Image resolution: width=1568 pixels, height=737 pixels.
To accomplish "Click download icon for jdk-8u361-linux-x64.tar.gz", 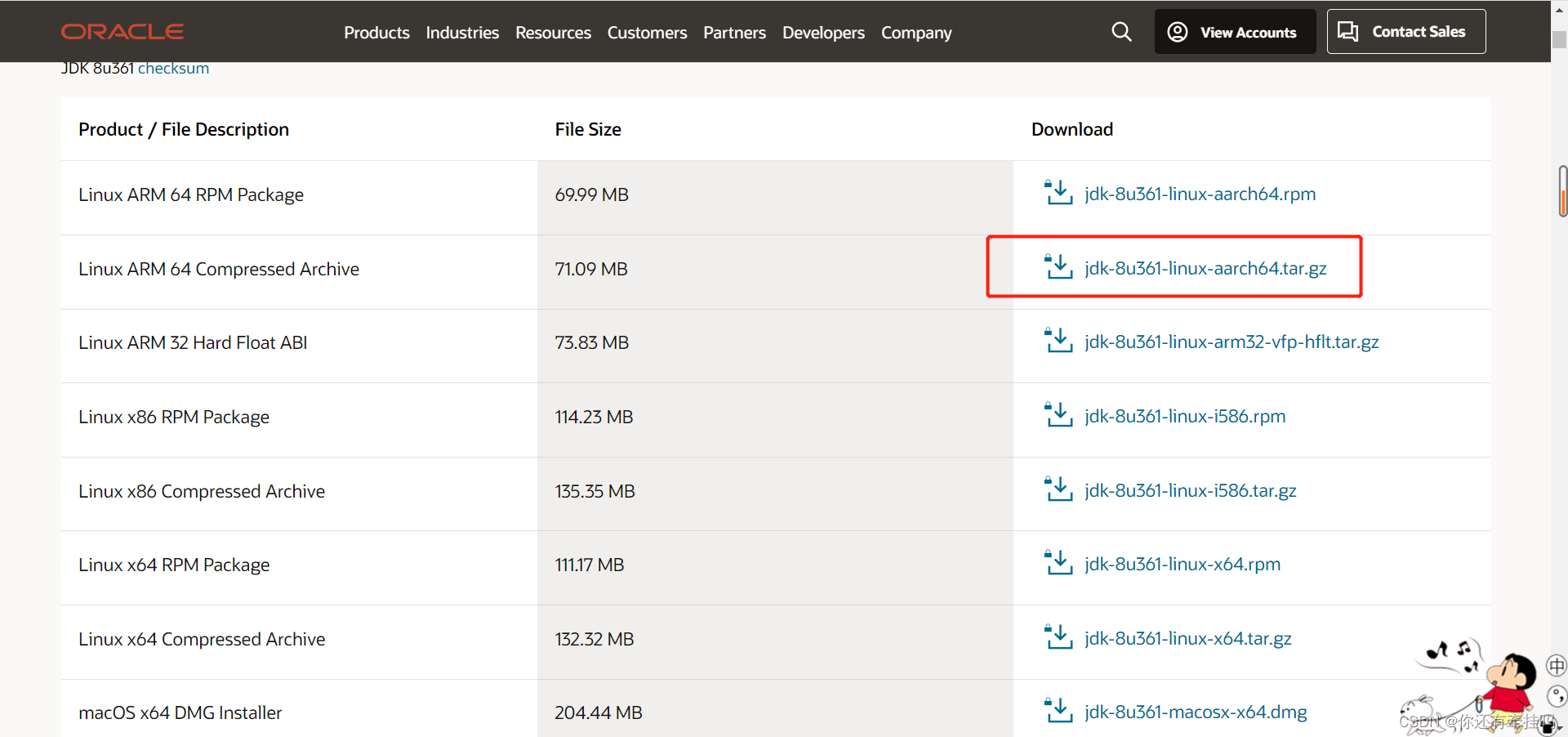I will point(1058,637).
